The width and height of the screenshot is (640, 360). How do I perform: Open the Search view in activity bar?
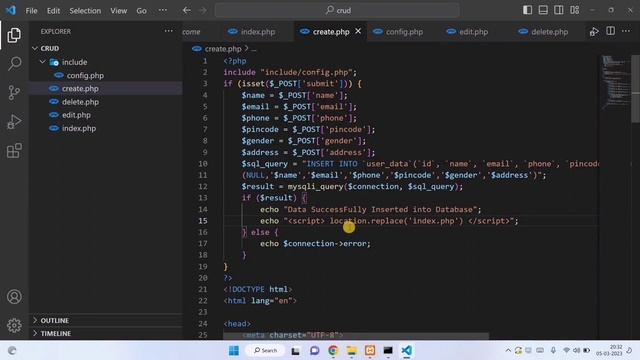pos(14,64)
